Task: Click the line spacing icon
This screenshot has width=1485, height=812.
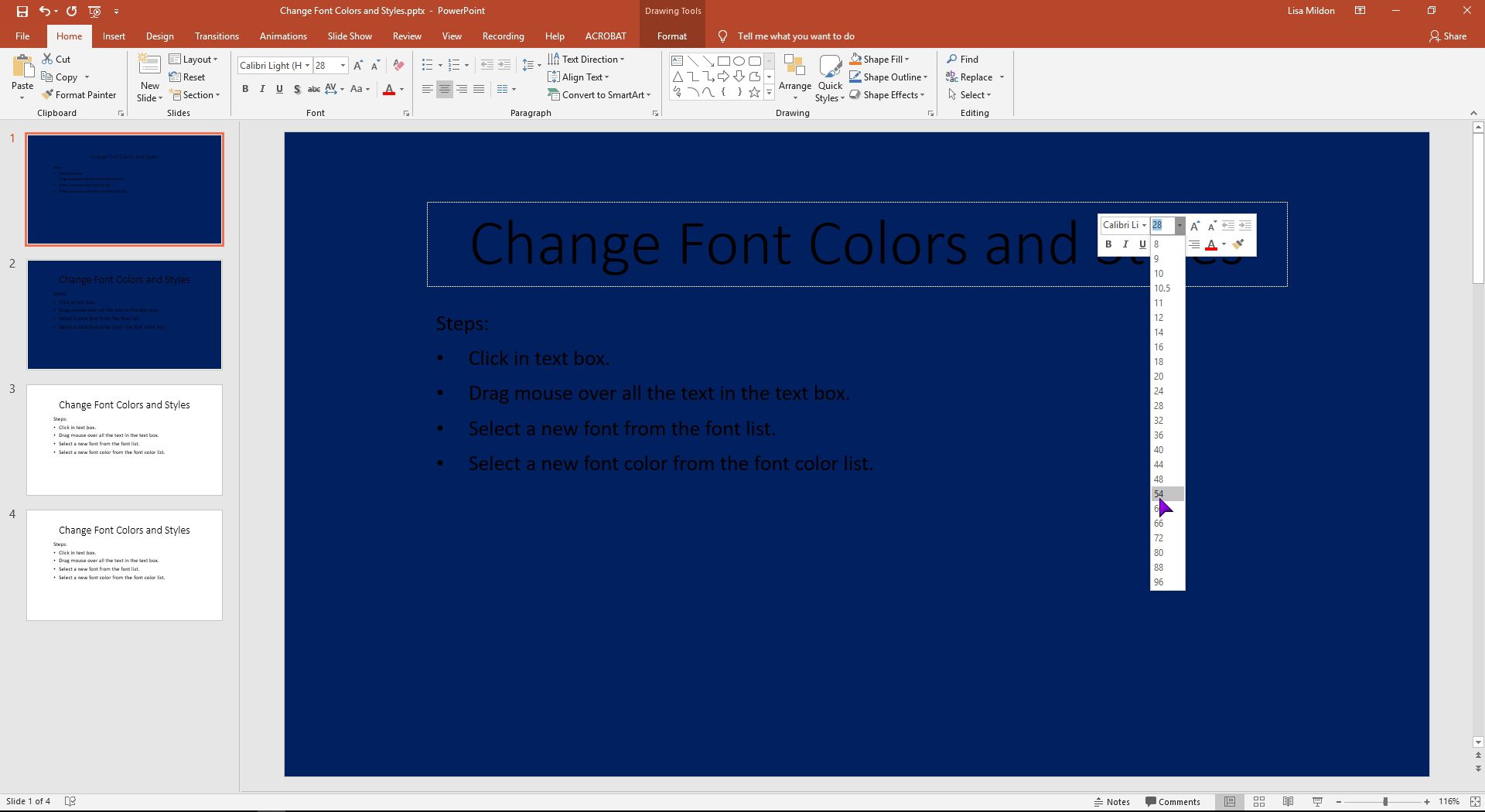Action: coord(528,65)
